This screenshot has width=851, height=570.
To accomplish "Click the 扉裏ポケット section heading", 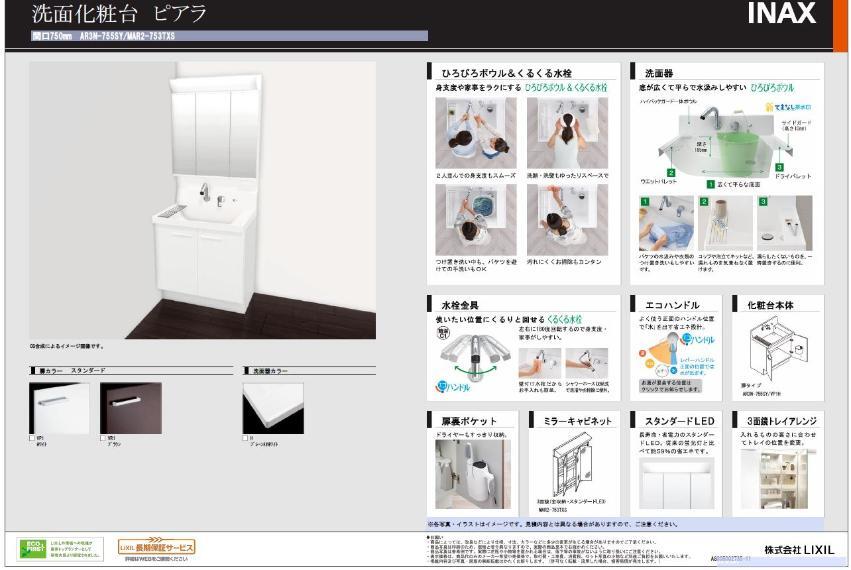I will (469, 421).
